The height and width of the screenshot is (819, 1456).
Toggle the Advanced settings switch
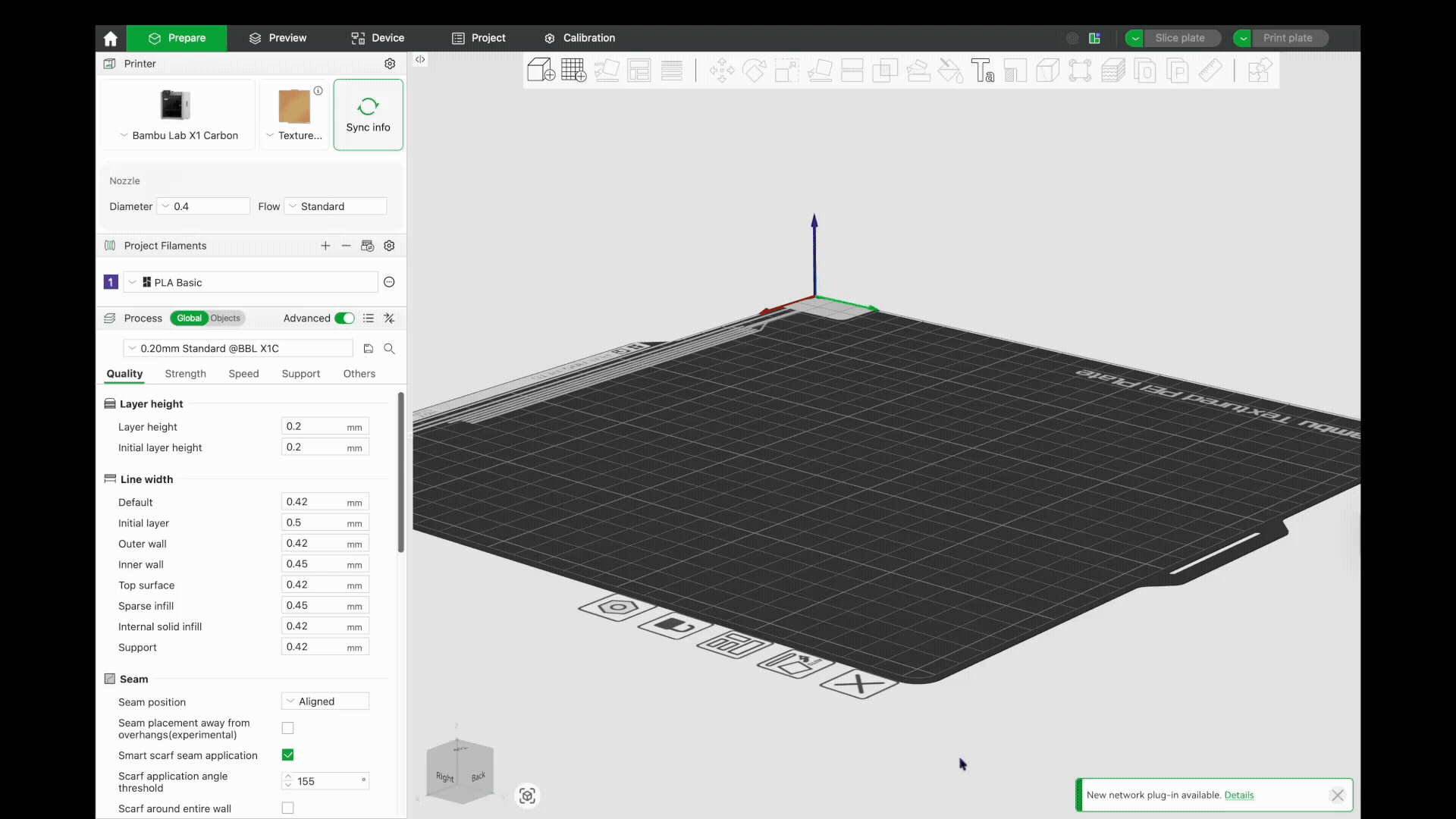(344, 318)
